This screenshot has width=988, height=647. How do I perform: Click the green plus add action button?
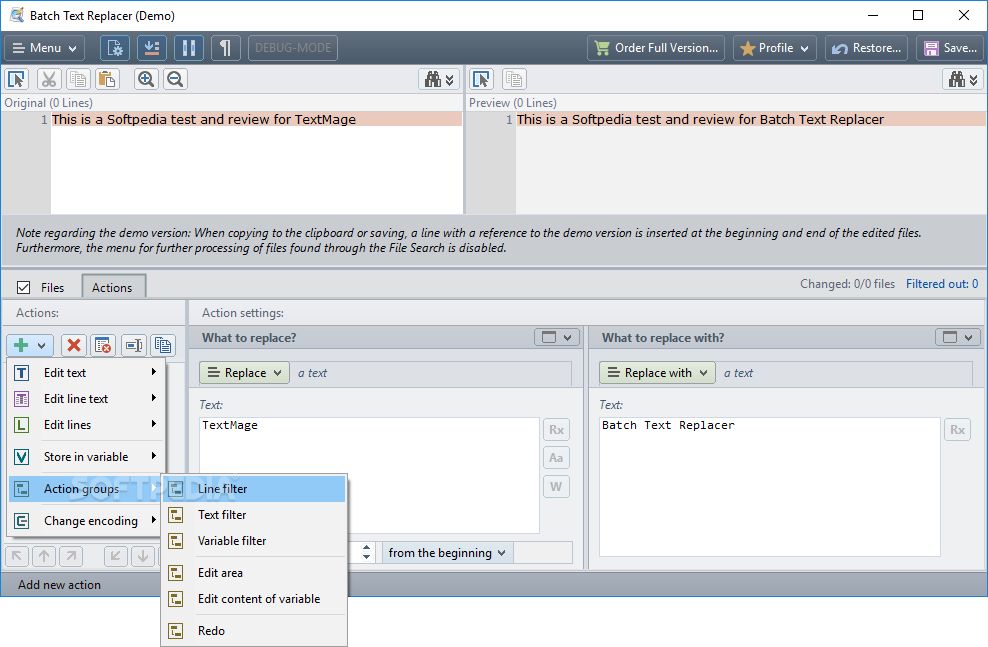[30, 345]
